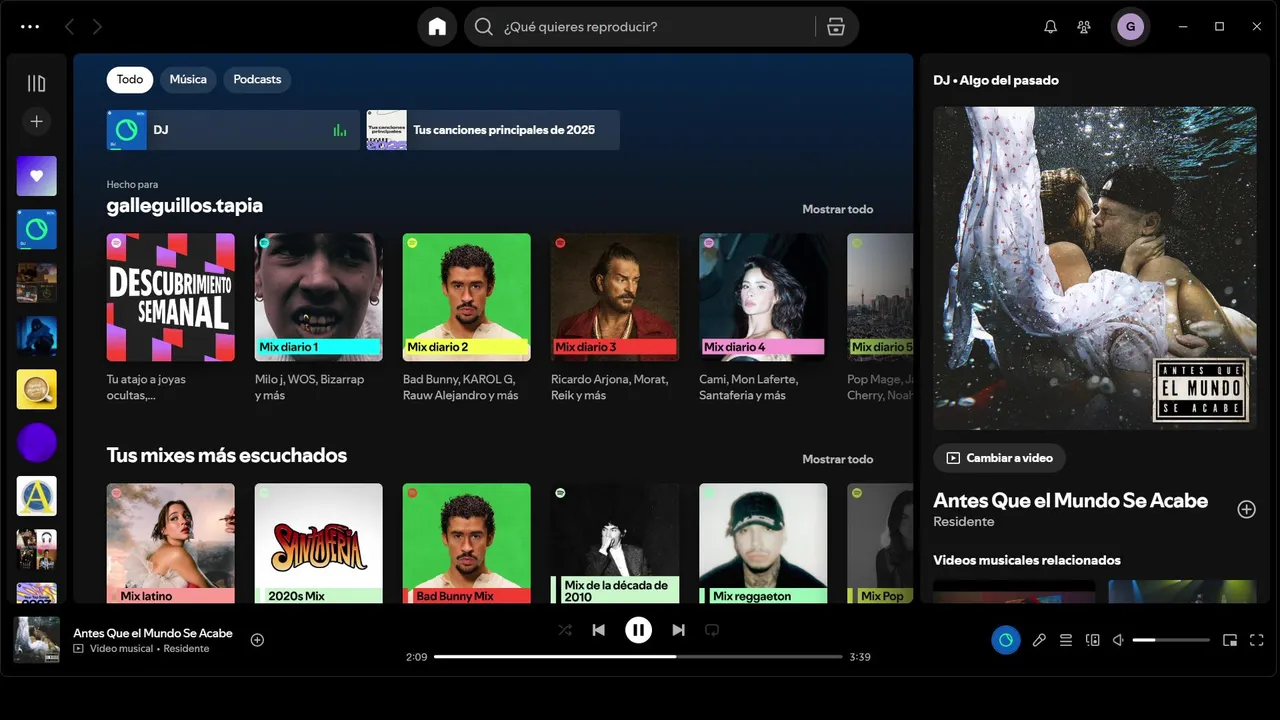Expand Your Library sidebar icon
This screenshot has width=1280, height=720.
pos(37,83)
